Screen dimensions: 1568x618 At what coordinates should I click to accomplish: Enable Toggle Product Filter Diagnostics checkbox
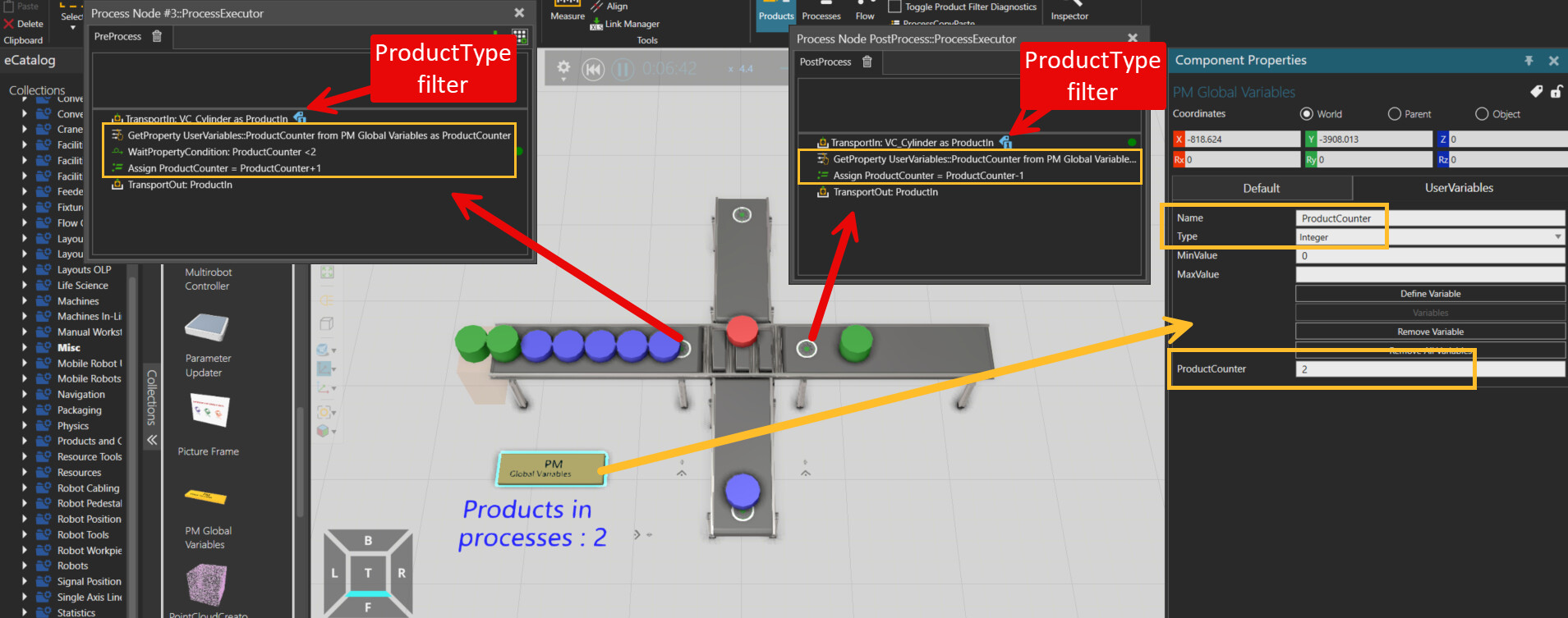click(x=894, y=7)
